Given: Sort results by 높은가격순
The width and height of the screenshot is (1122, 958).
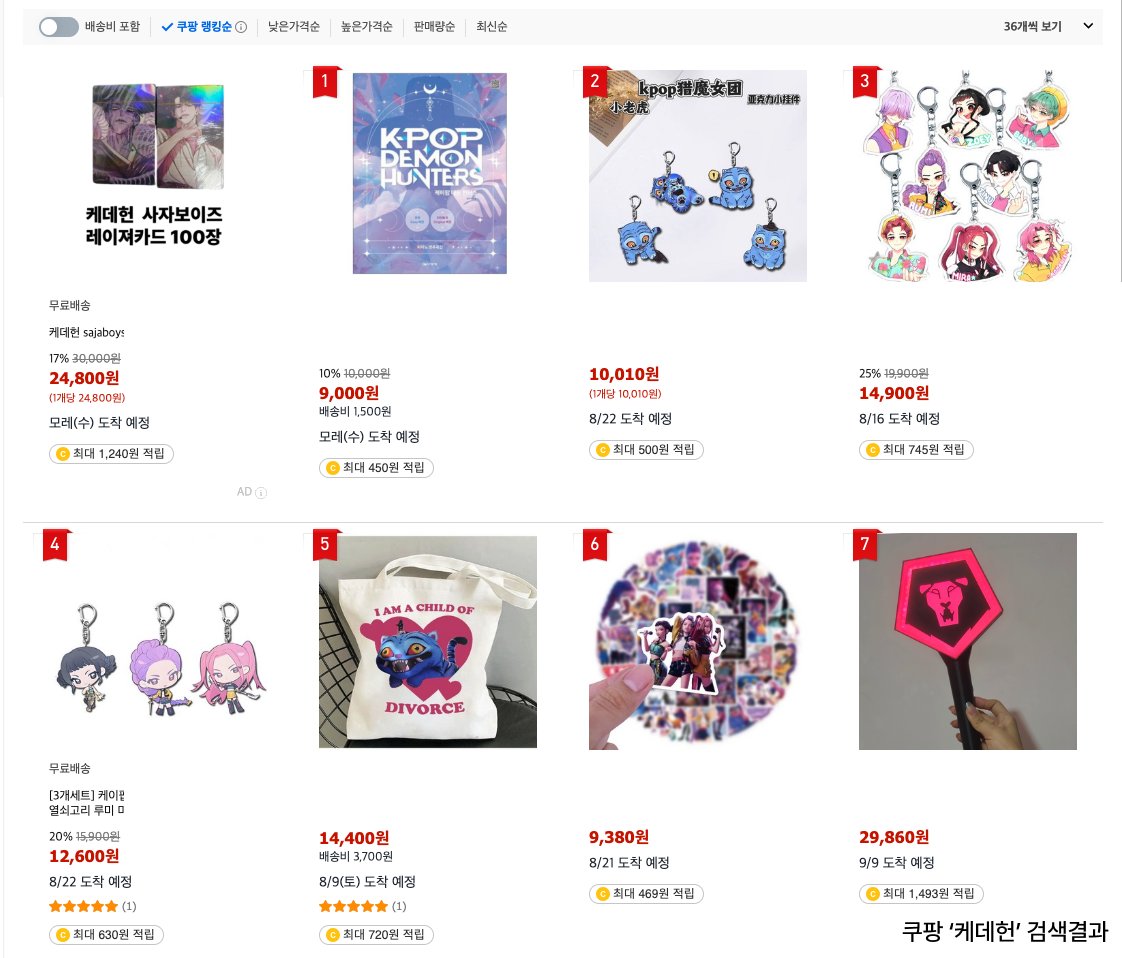Looking at the screenshot, I should (x=366, y=27).
